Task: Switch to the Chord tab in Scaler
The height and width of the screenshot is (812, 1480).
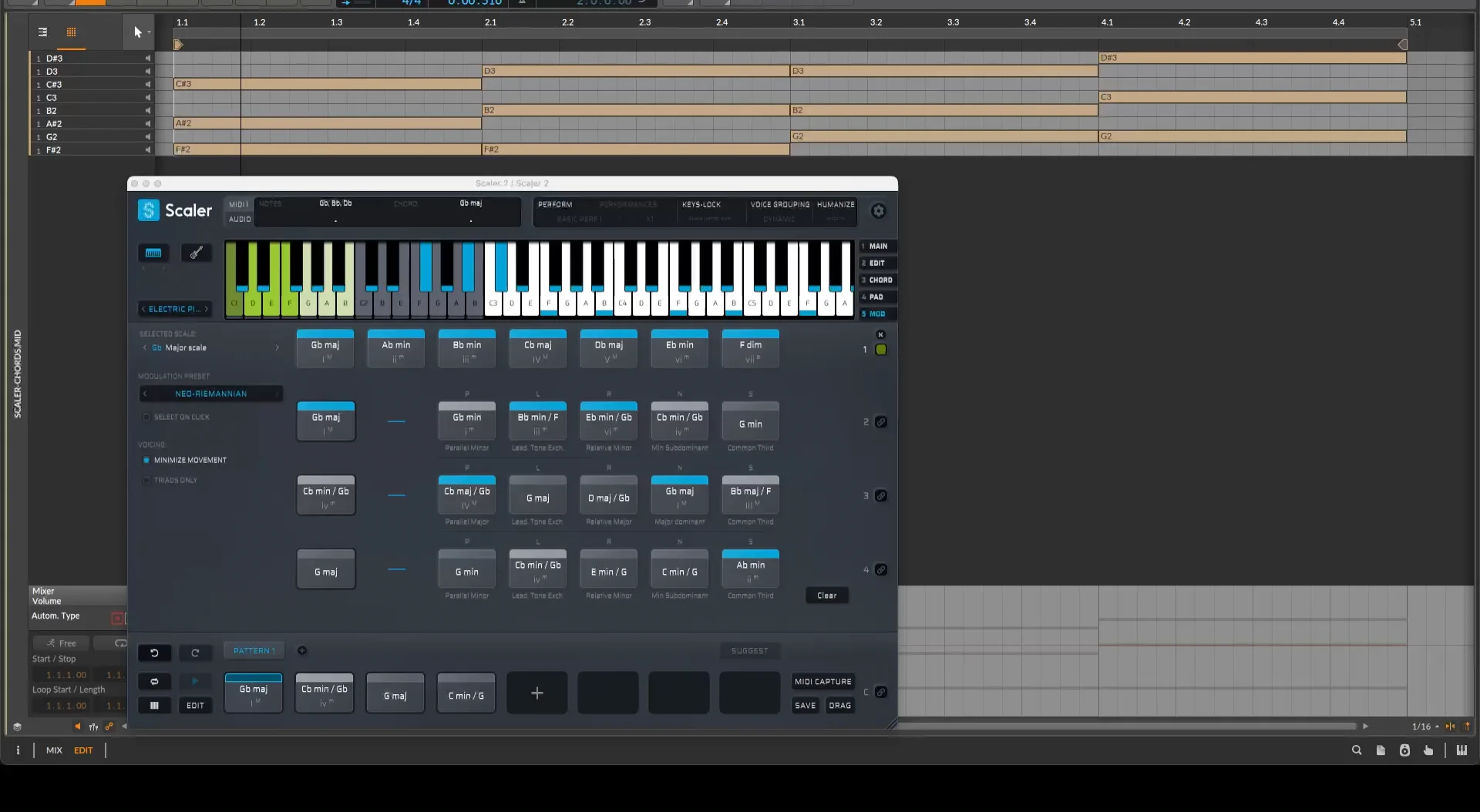Action: click(x=878, y=280)
